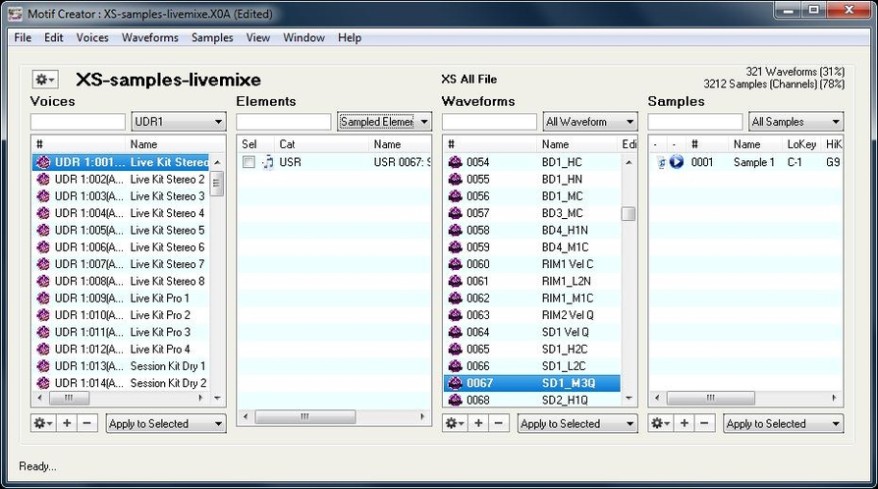878x489 pixels.
Task: Open the Help menu
Action: (349, 38)
